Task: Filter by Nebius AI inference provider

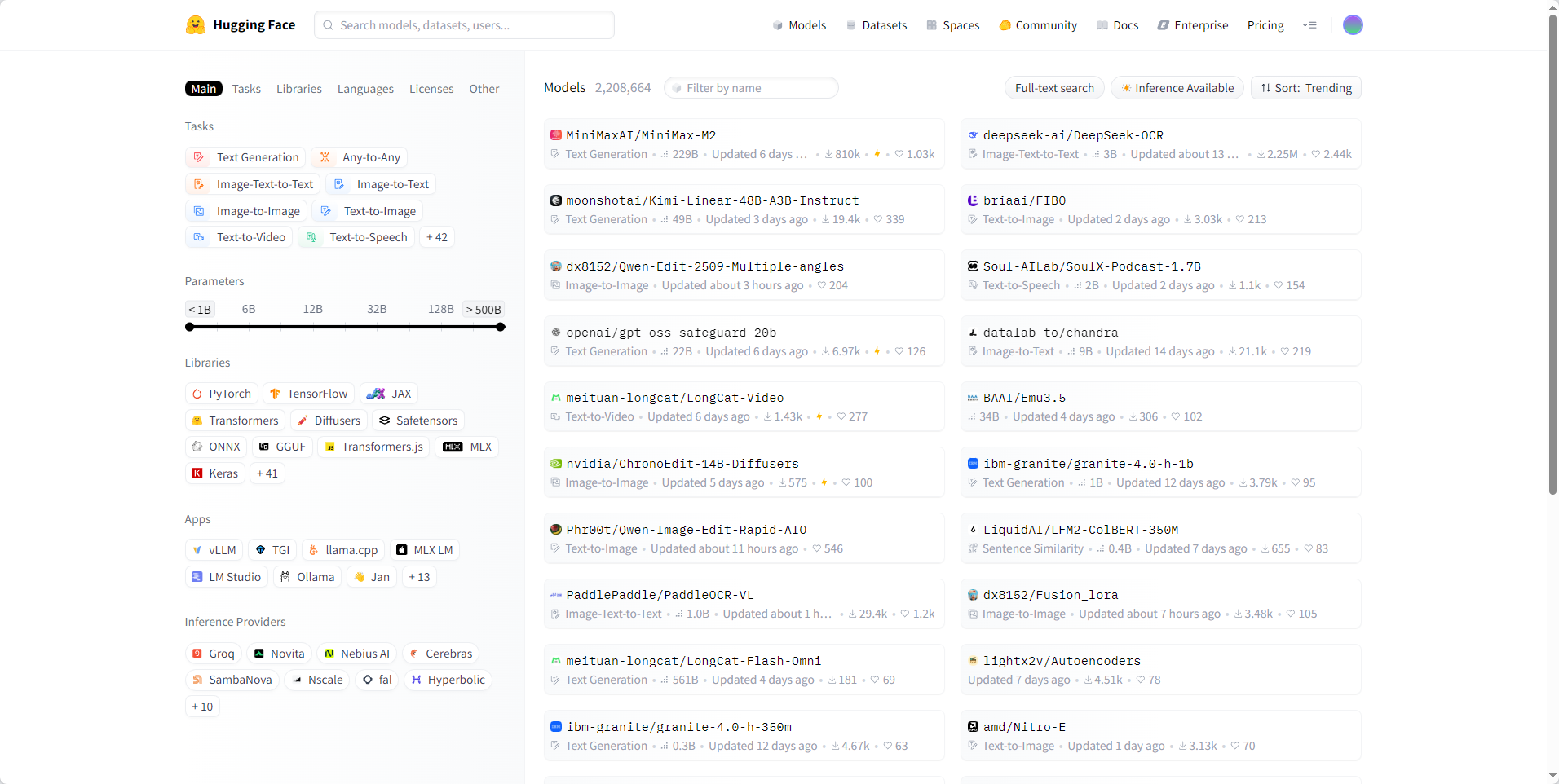Action: pyautogui.click(x=357, y=654)
